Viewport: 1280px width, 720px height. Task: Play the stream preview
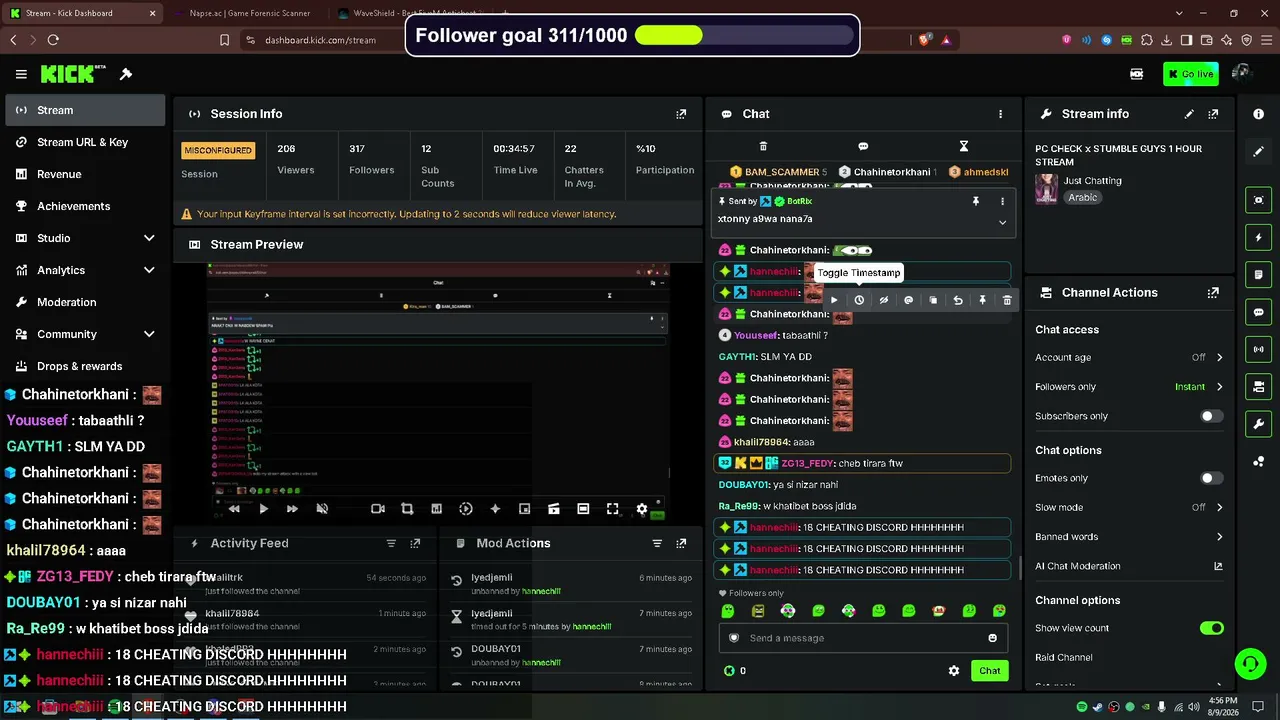[263, 509]
